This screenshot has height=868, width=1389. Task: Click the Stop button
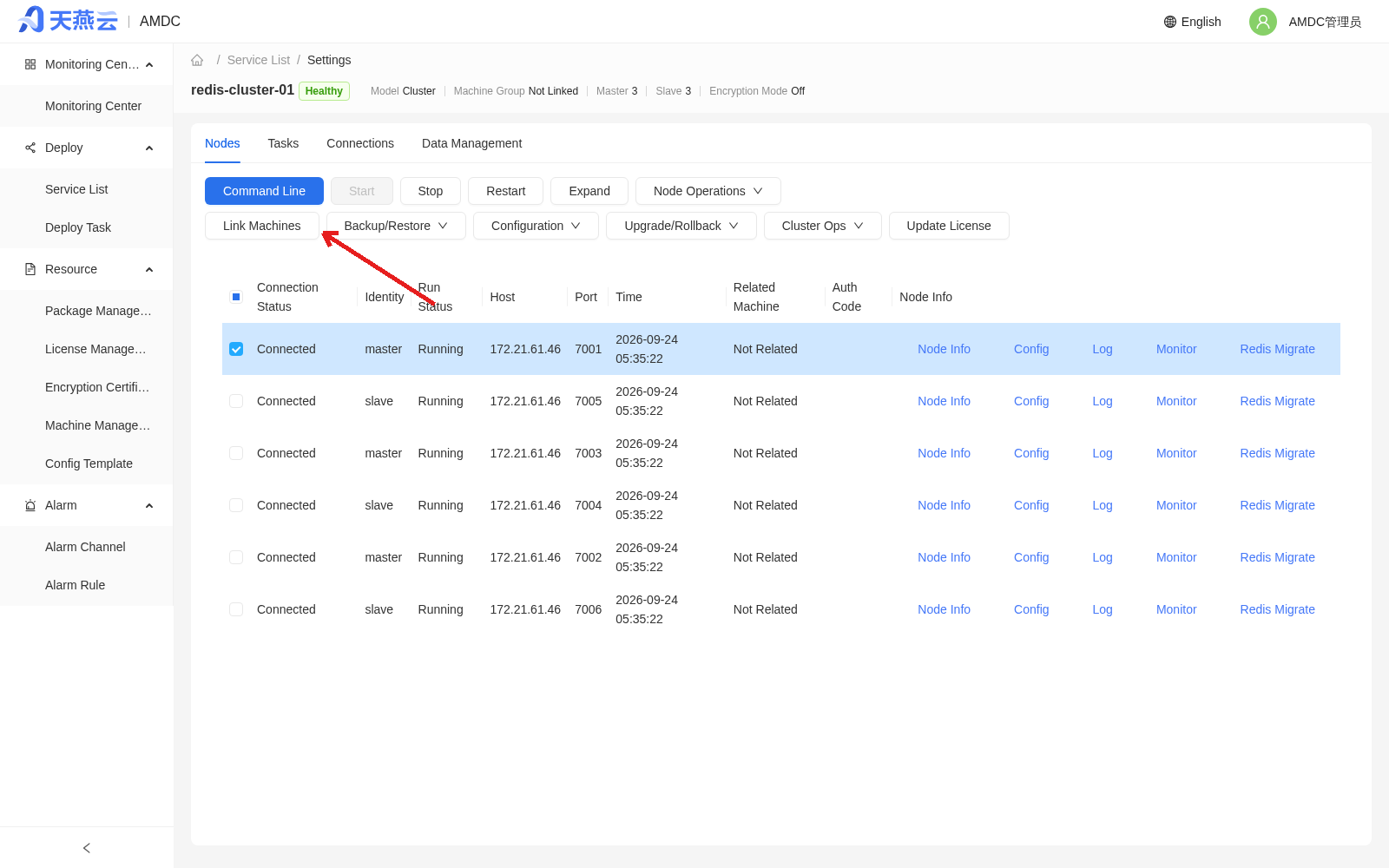tap(431, 191)
